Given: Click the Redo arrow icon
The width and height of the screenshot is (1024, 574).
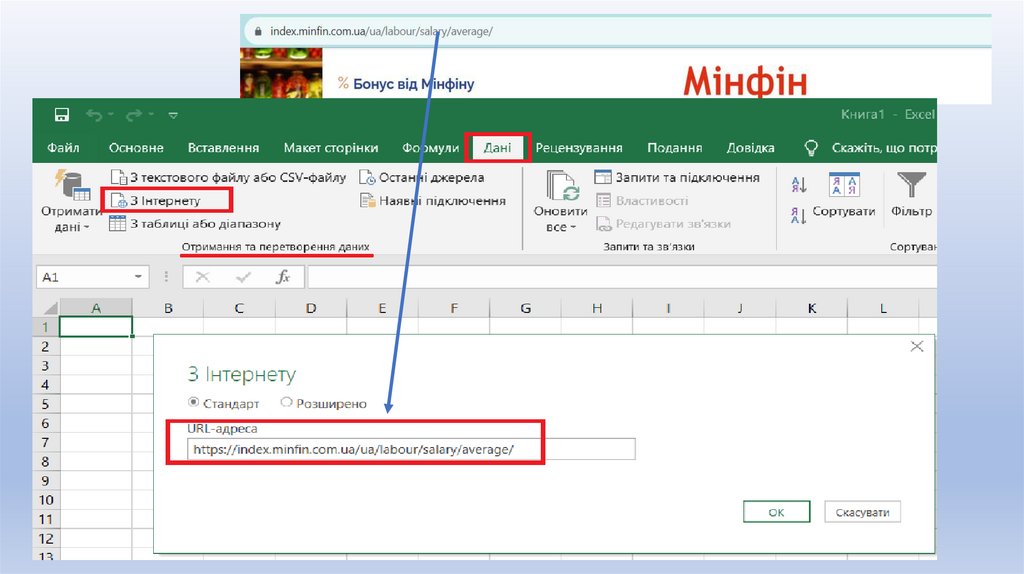Looking at the screenshot, I should tap(134, 116).
